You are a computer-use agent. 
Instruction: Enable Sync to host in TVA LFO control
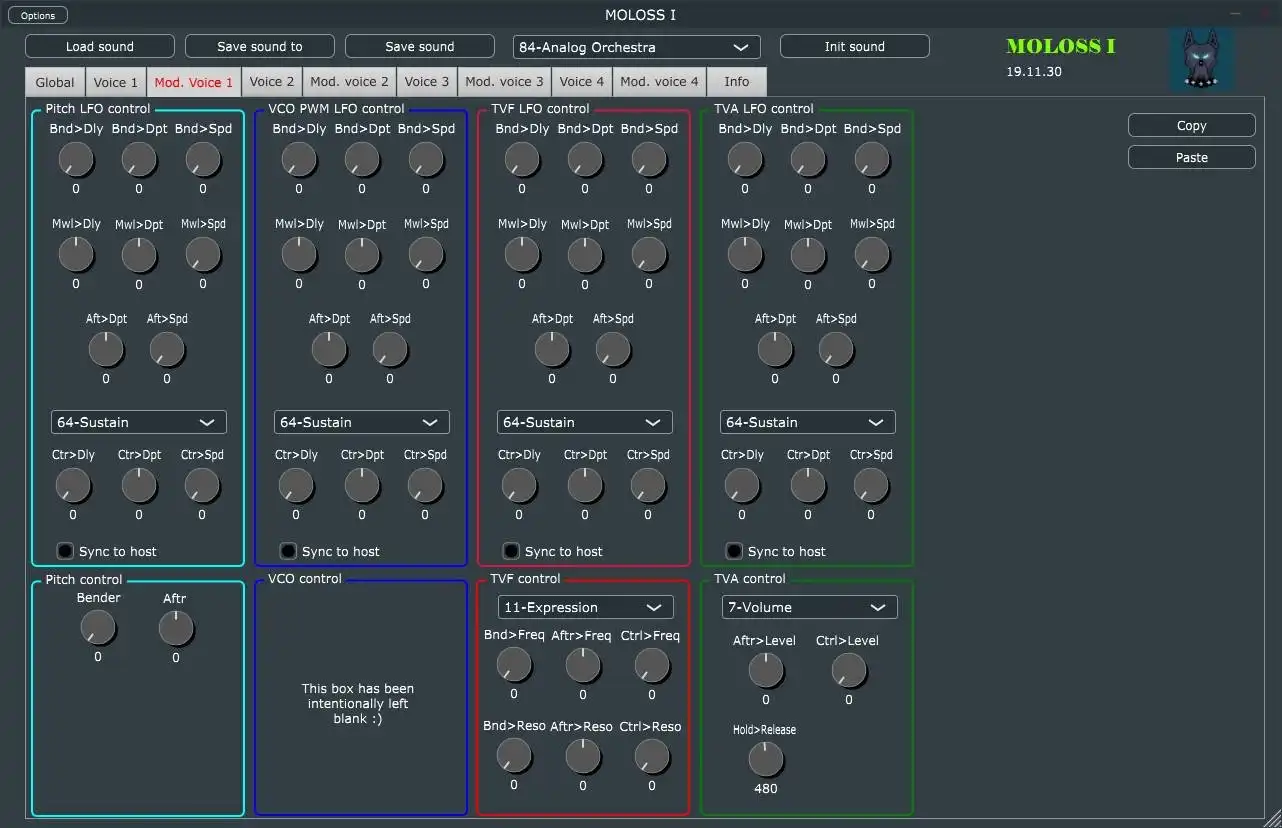[x=735, y=551]
